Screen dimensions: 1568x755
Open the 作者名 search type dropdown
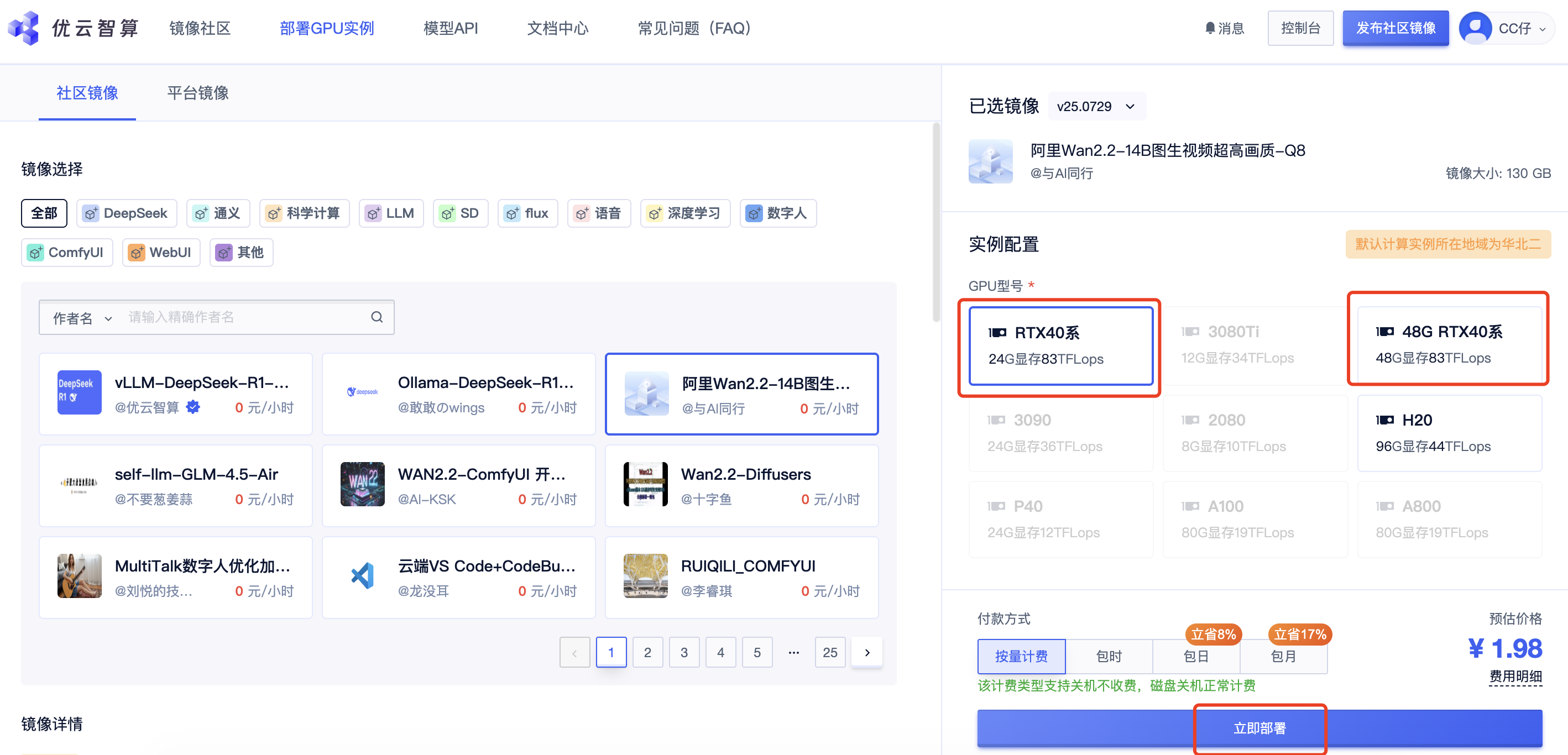pos(82,318)
